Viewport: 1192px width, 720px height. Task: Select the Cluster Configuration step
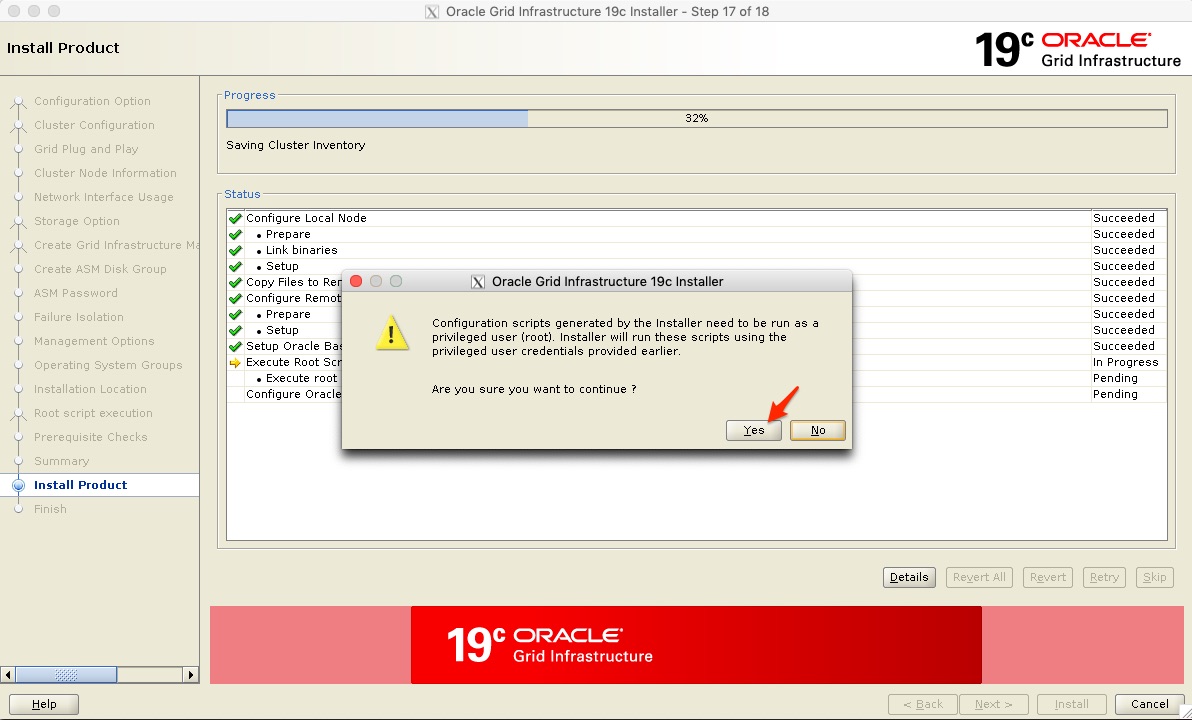pos(94,125)
